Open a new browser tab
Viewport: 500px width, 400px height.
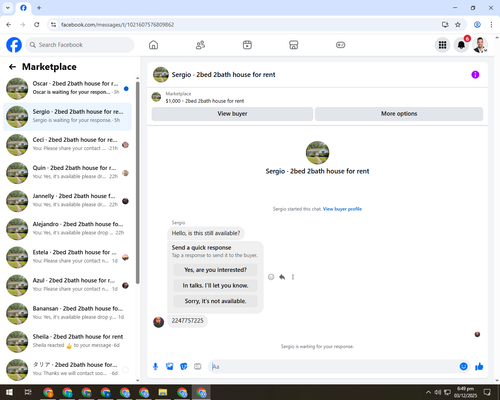39,8
